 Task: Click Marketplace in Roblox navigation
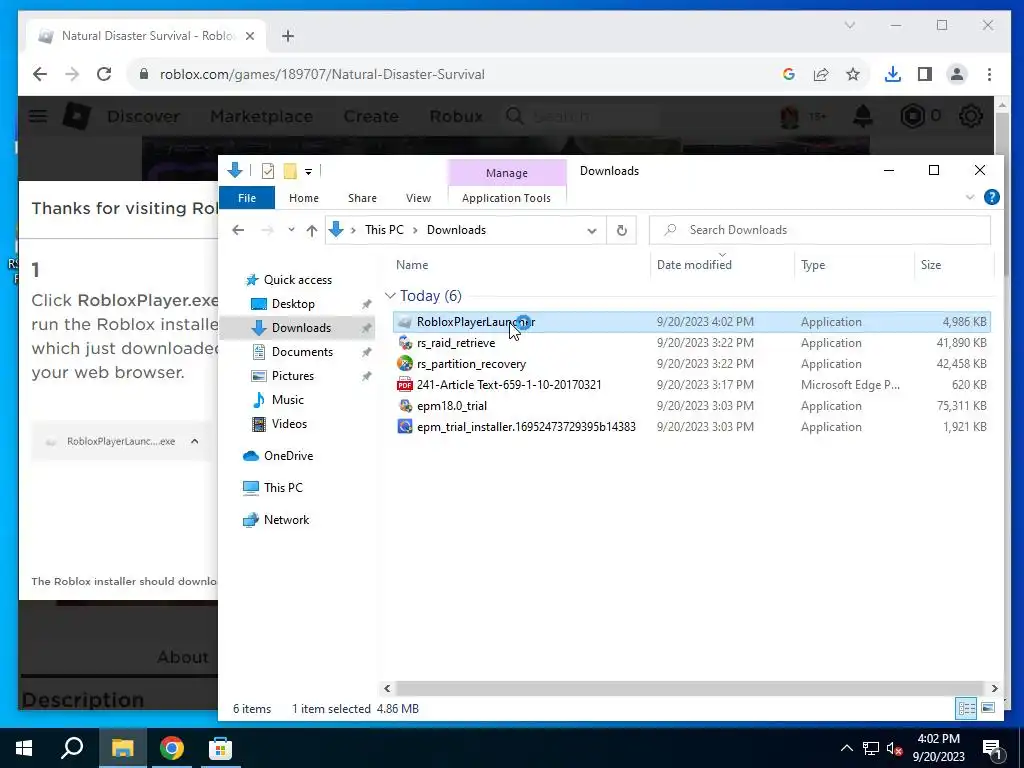(261, 116)
